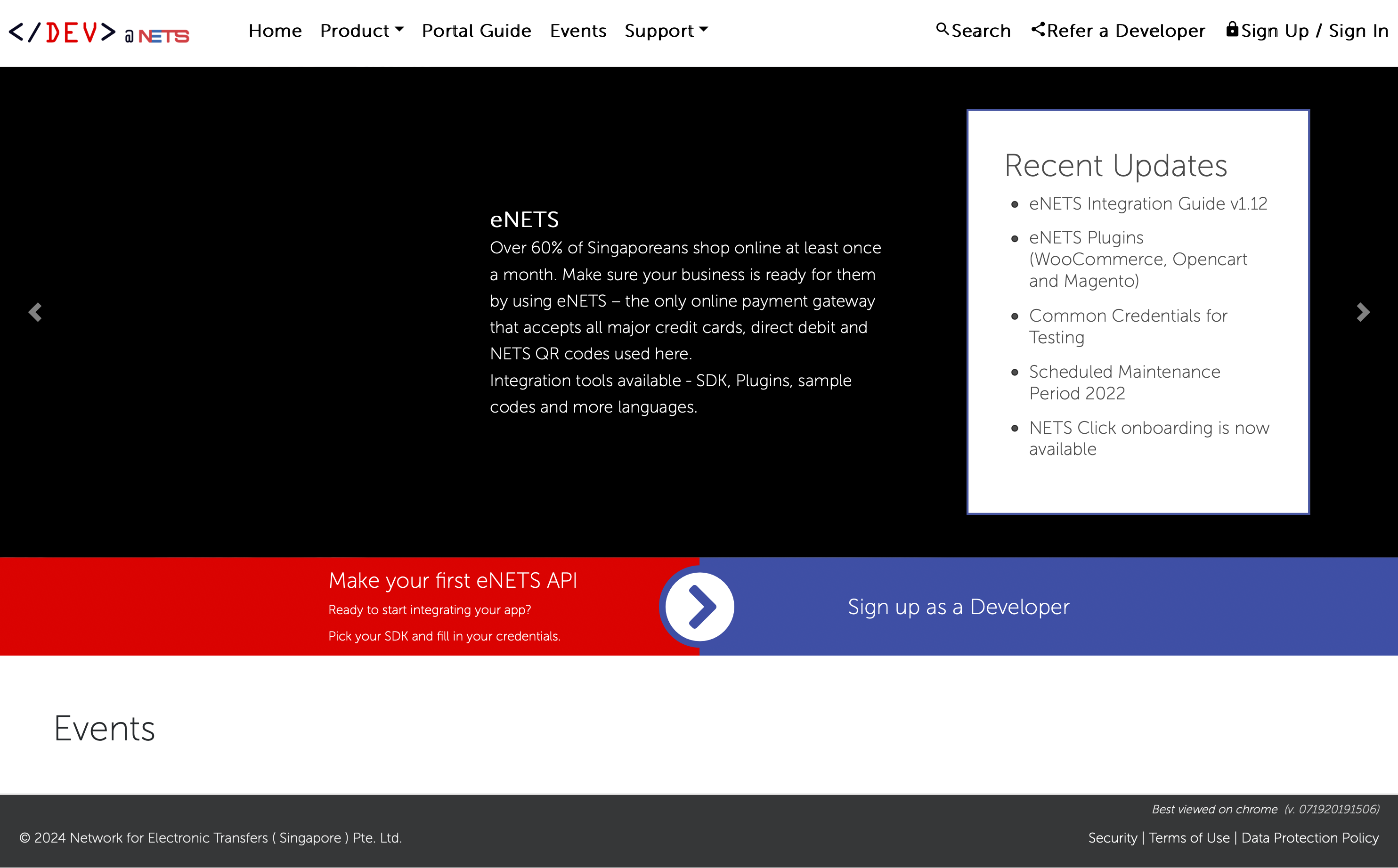Expand the Support dropdown menu
This screenshot has height=868, width=1398.
[x=666, y=31]
